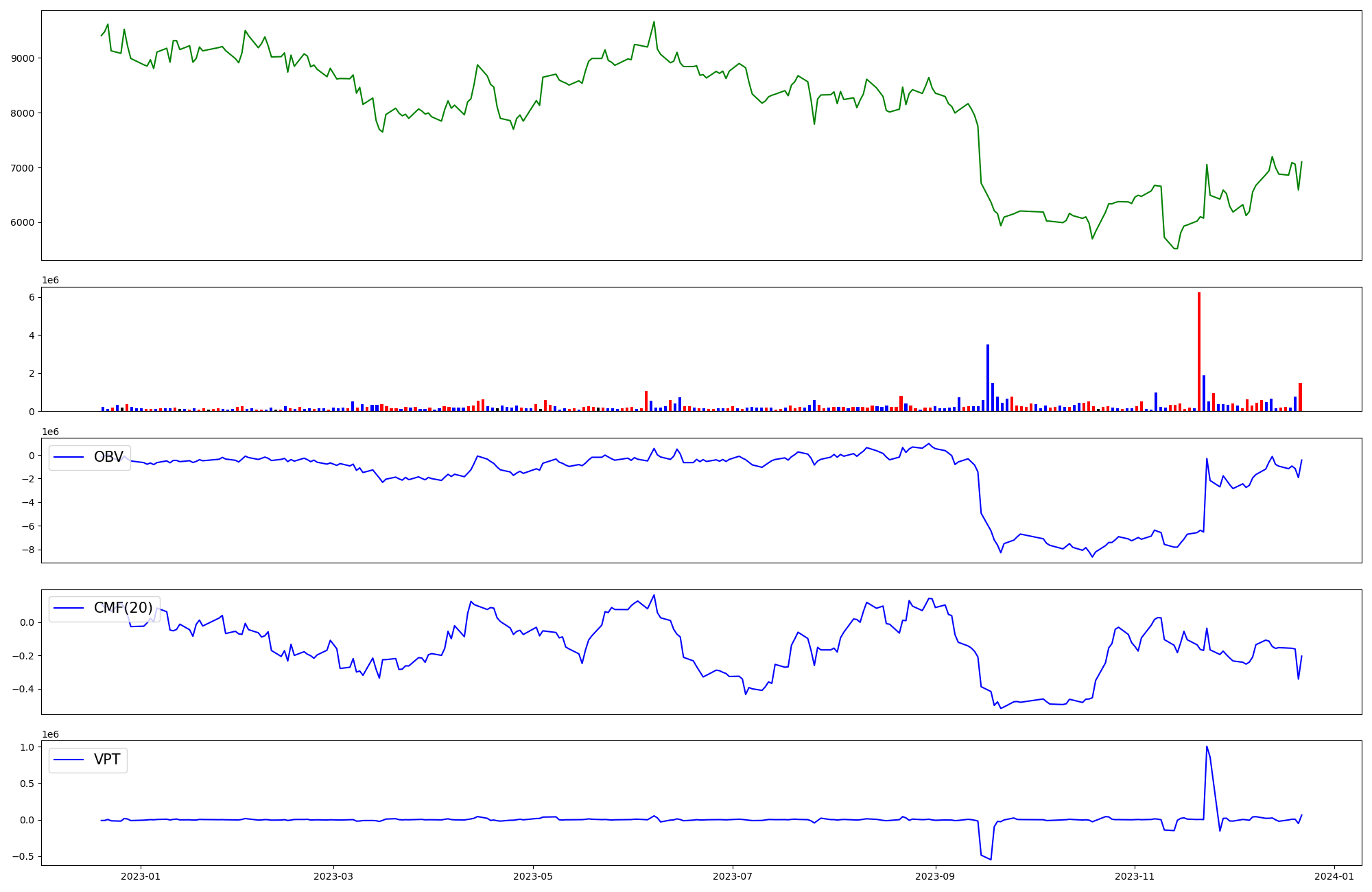This screenshot has height=892, width=1372.
Task: Select the 2023-07 date tick label
Action: [733, 876]
